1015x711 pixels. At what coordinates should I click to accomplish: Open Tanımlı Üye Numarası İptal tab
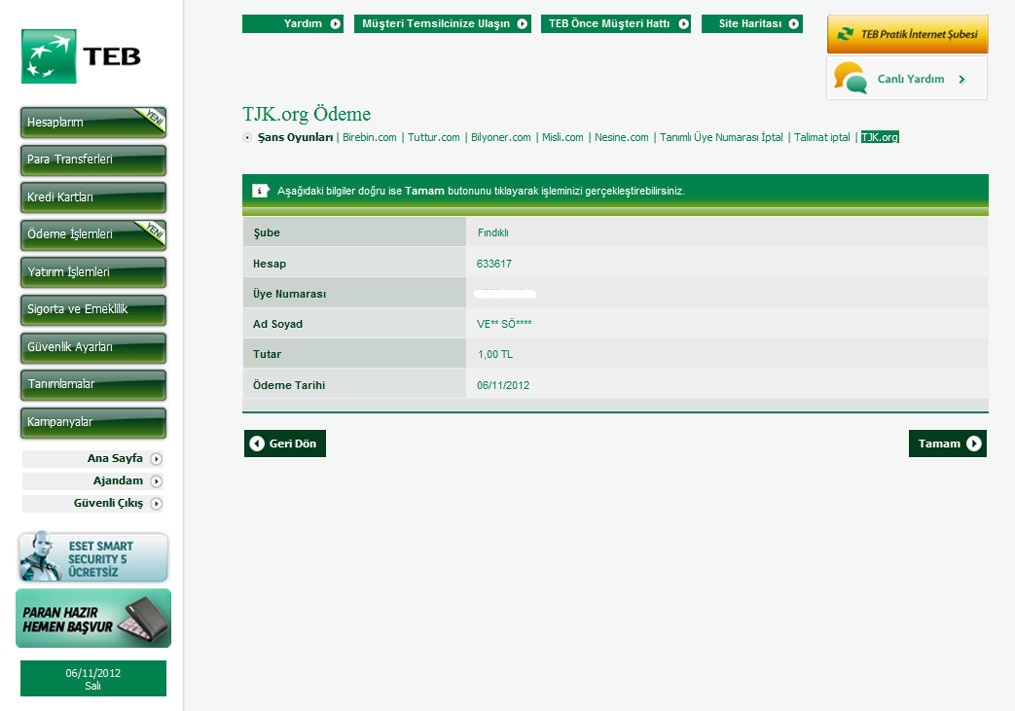(721, 137)
